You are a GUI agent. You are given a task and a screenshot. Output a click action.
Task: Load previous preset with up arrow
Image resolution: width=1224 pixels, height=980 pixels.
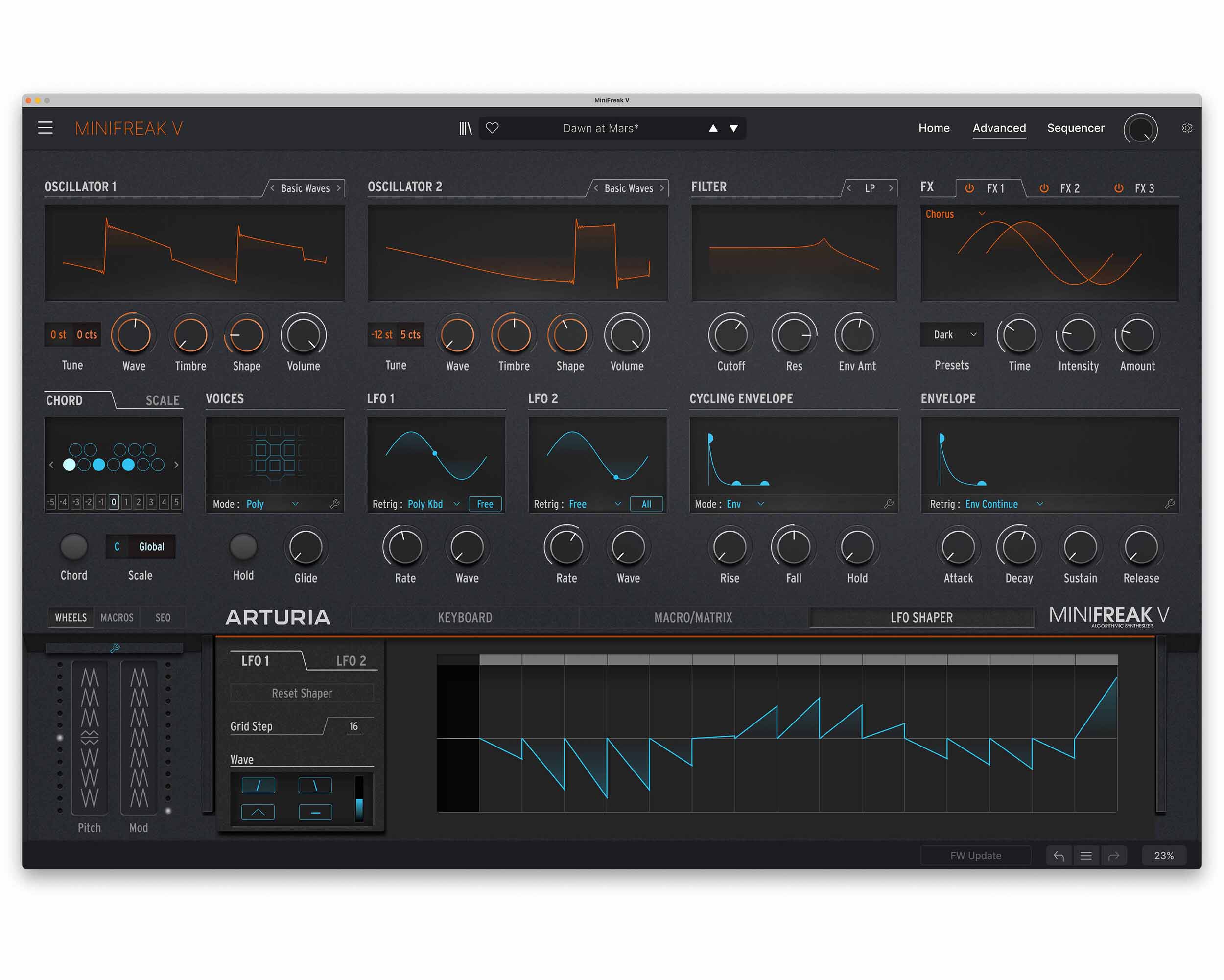(713, 128)
